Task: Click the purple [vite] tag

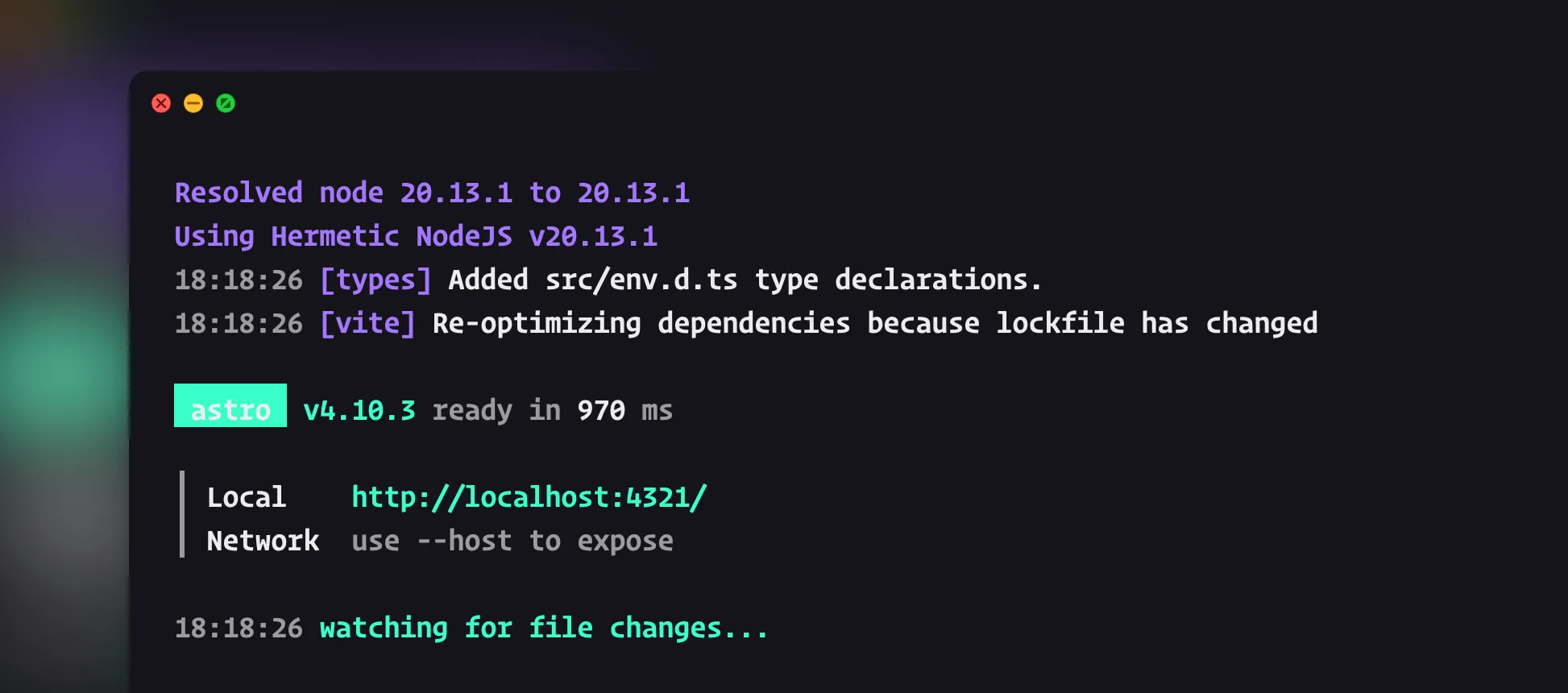Action: click(367, 323)
